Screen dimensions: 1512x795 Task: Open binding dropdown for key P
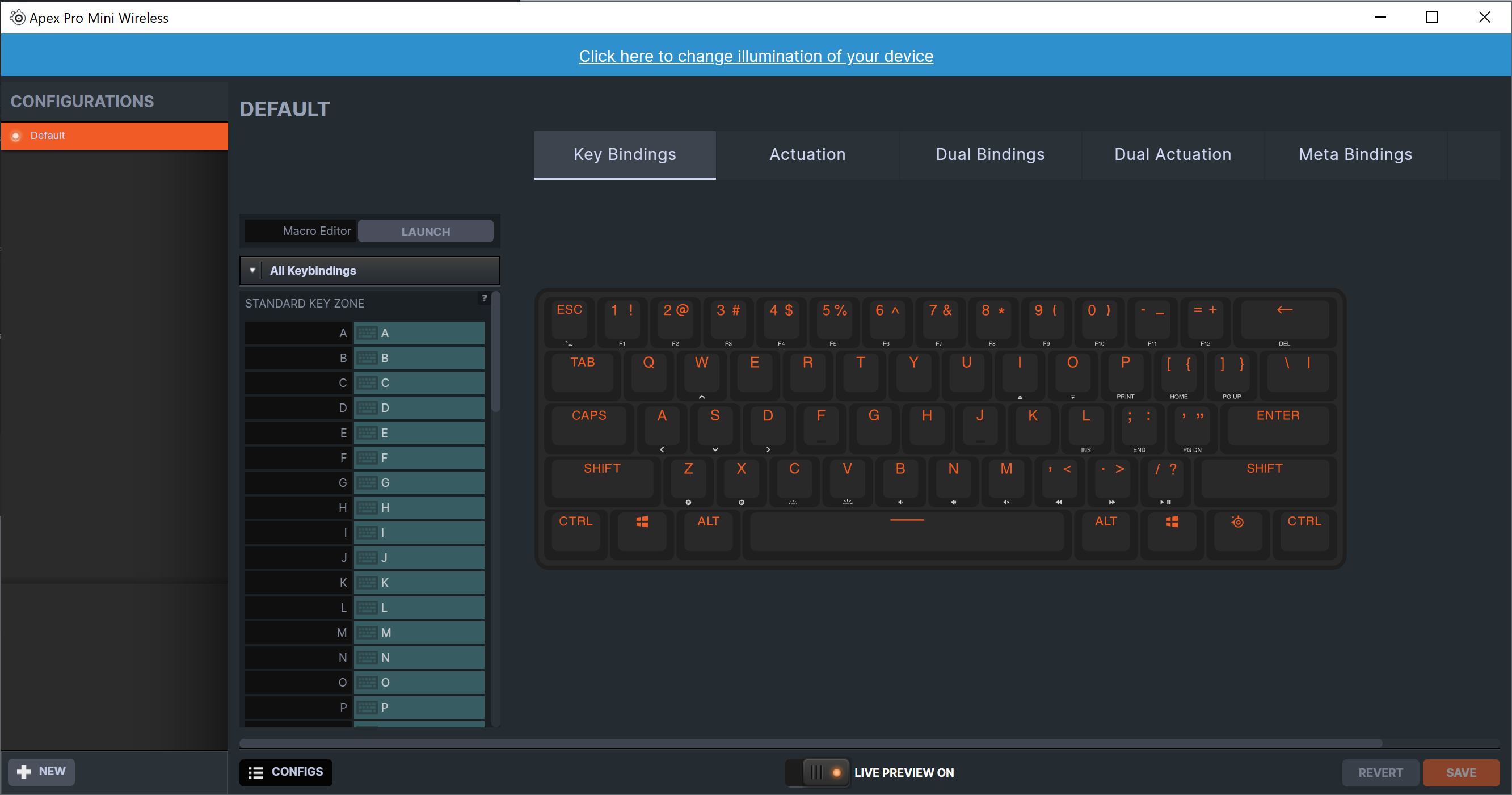[419, 708]
